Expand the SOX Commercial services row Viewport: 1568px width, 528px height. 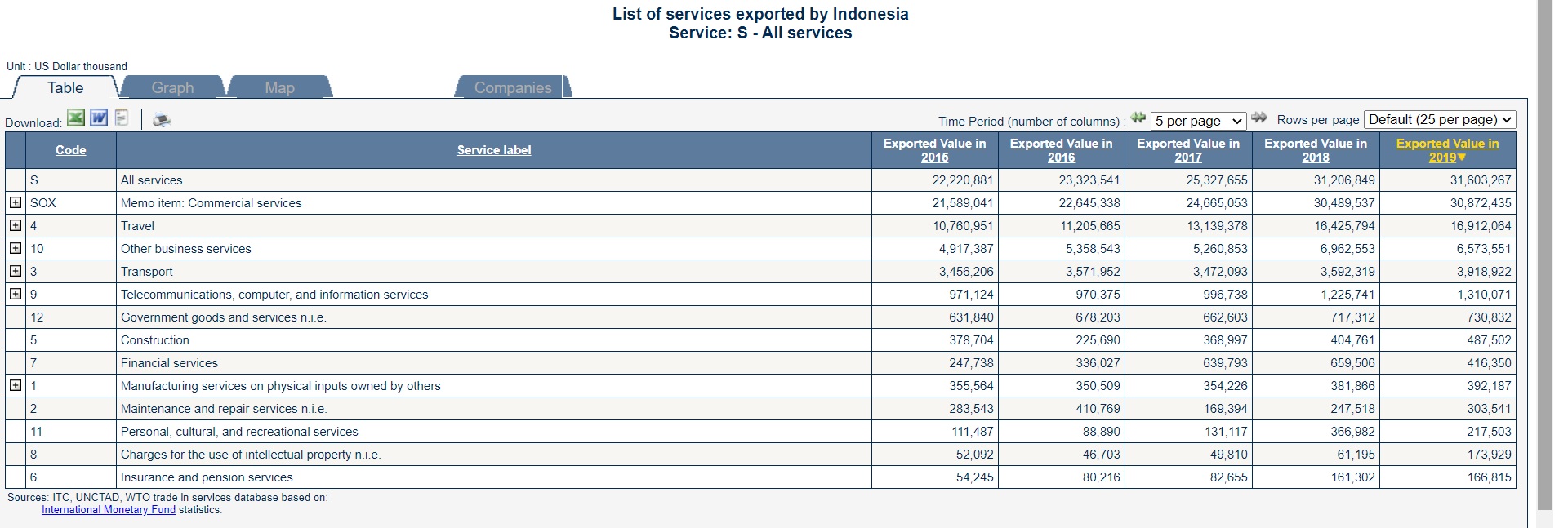(16, 202)
